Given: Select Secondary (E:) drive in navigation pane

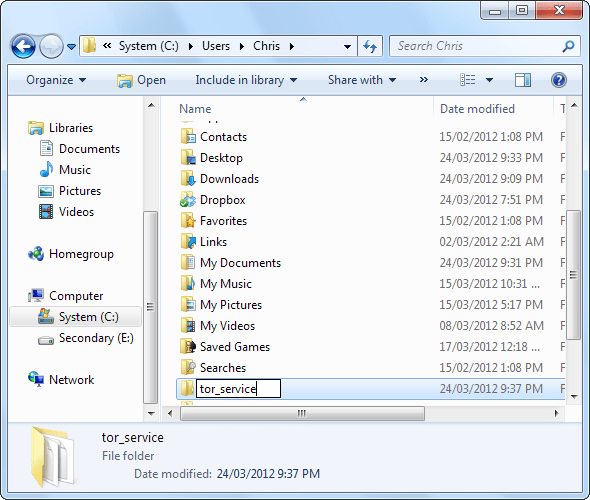Looking at the screenshot, I should click(85, 338).
